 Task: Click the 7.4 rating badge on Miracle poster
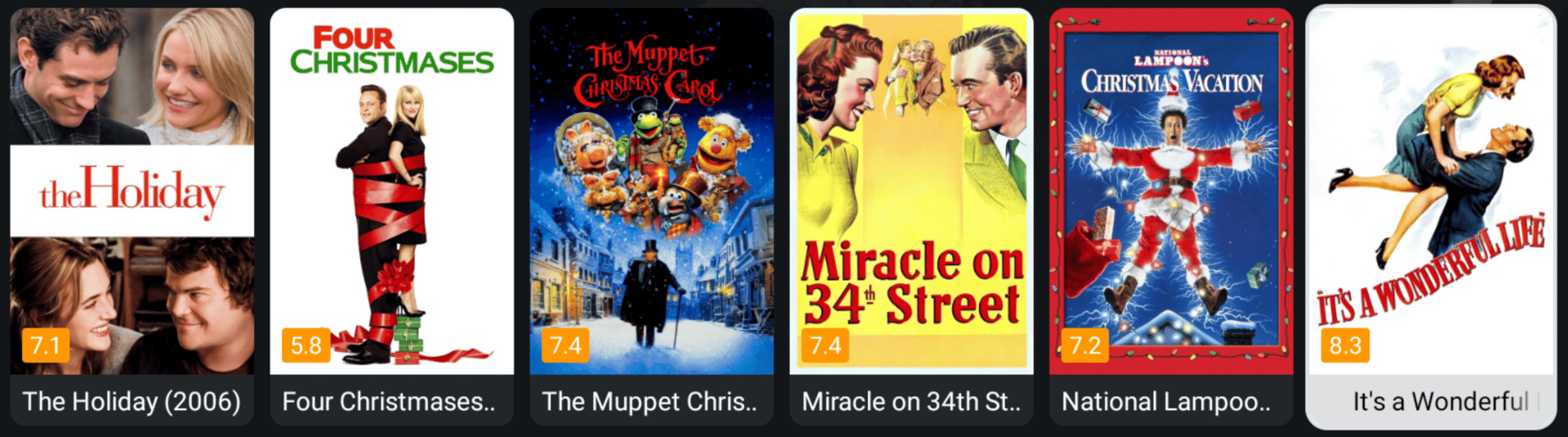point(825,346)
